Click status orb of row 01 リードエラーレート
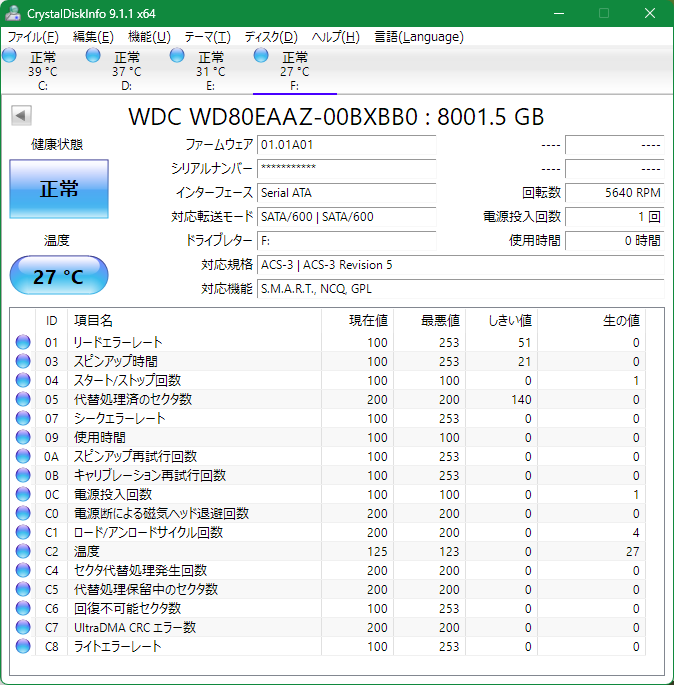Screen dimensions: 674x685 coord(23,342)
